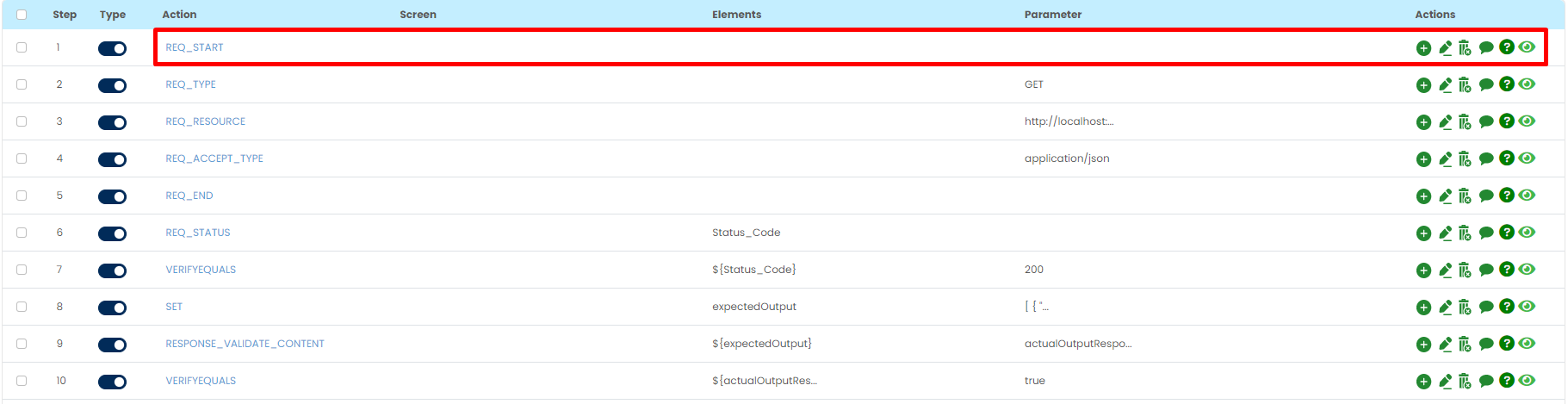Click the eye icon for step 2
Image resolution: width=1568 pixels, height=404 pixels.
click(1527, 84)
